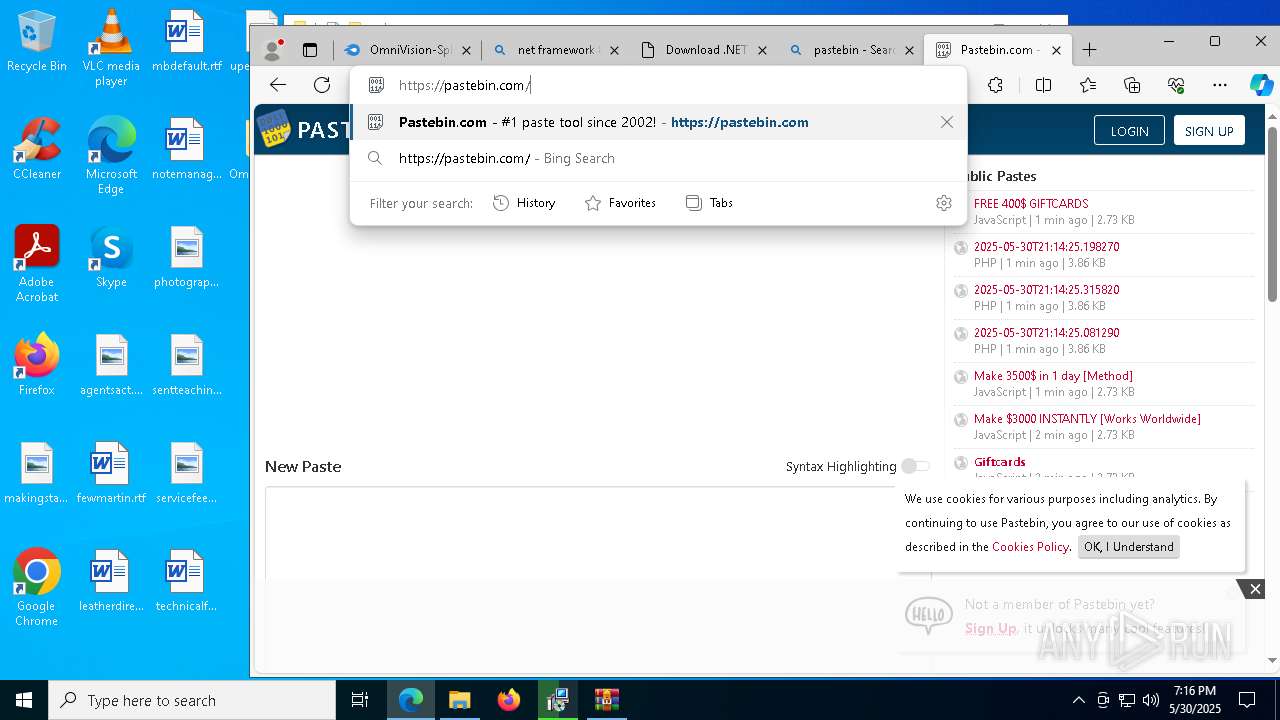Viewport: 1280px width, 720px height.
Task: Click in the browser address bar
Action: point(658,85)
